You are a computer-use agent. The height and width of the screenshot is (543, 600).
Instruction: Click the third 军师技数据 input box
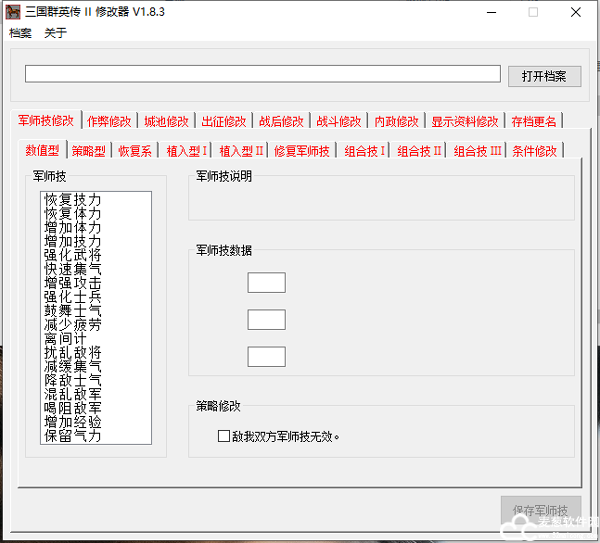(x=266, y=357)
